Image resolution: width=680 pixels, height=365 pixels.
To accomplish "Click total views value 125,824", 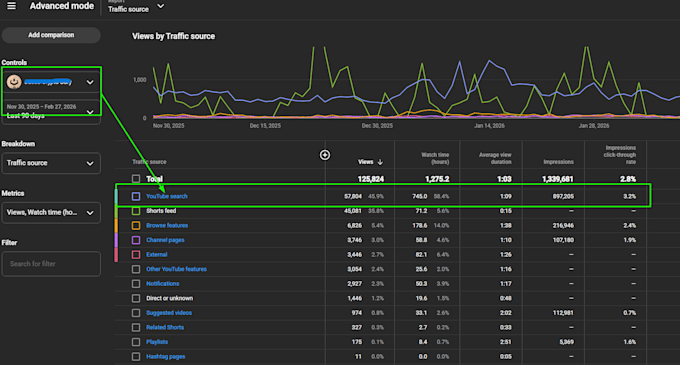I will click(x=371, y=179).
